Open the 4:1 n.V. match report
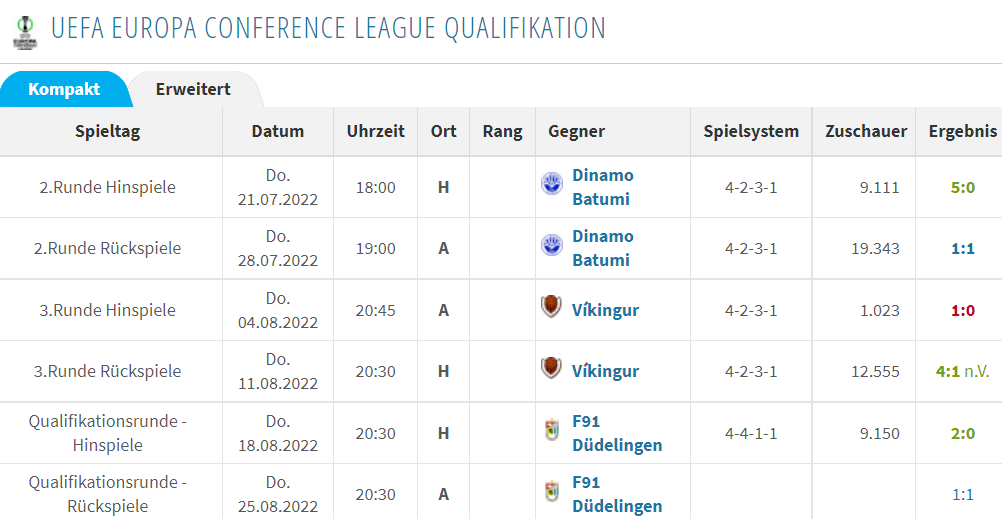 pos(962,371)
